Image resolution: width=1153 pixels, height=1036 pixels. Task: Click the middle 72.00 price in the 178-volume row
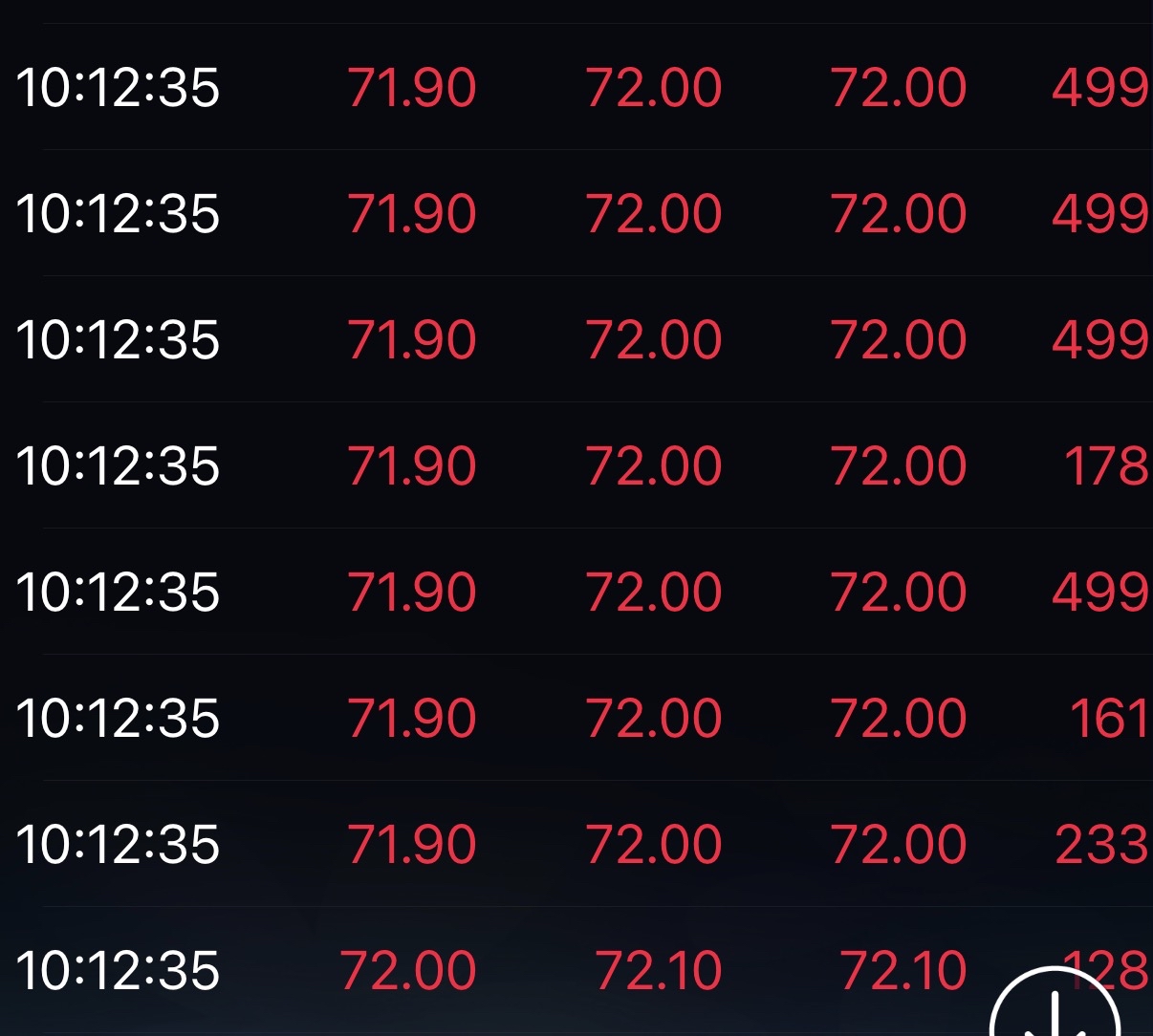(x=654, y=466)
